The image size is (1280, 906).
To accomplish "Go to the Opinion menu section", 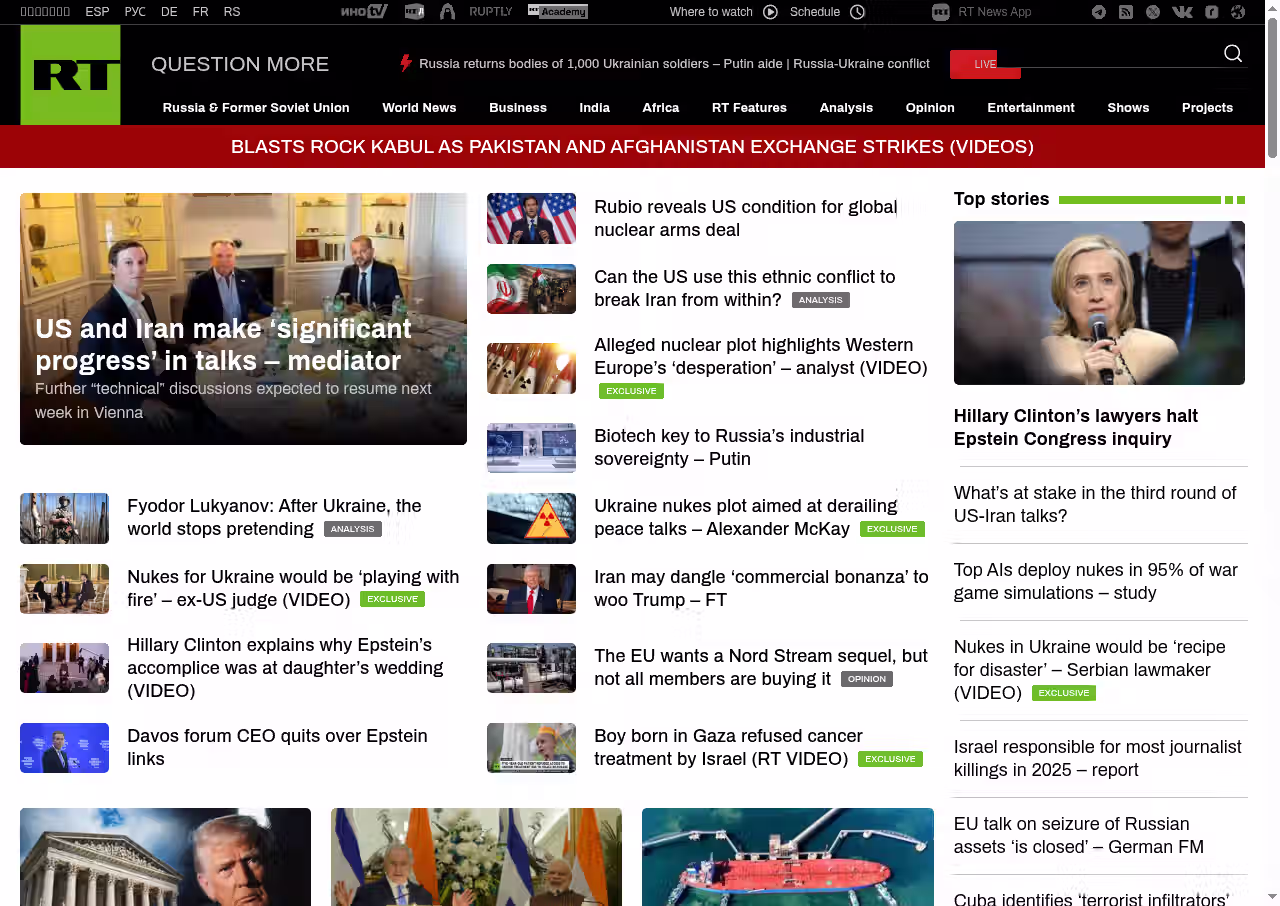I will point(929,108).
